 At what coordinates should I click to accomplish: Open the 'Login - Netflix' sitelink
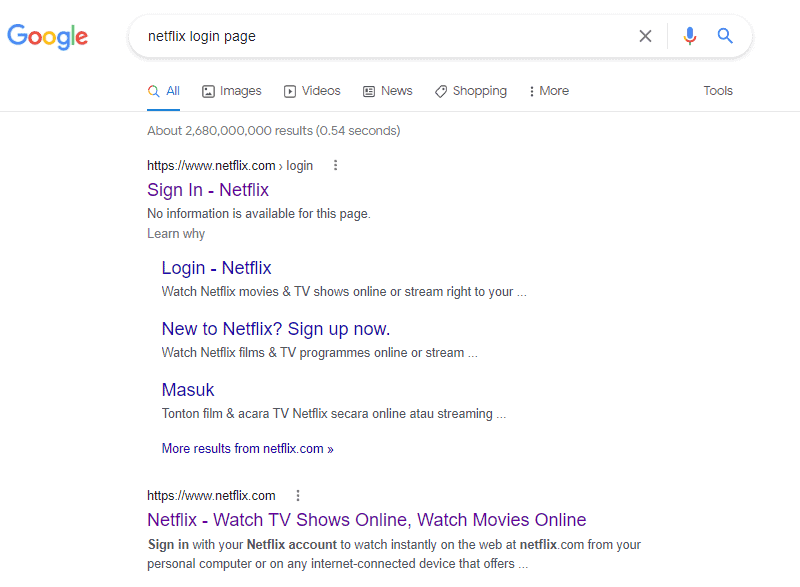(x=216, y=268)
